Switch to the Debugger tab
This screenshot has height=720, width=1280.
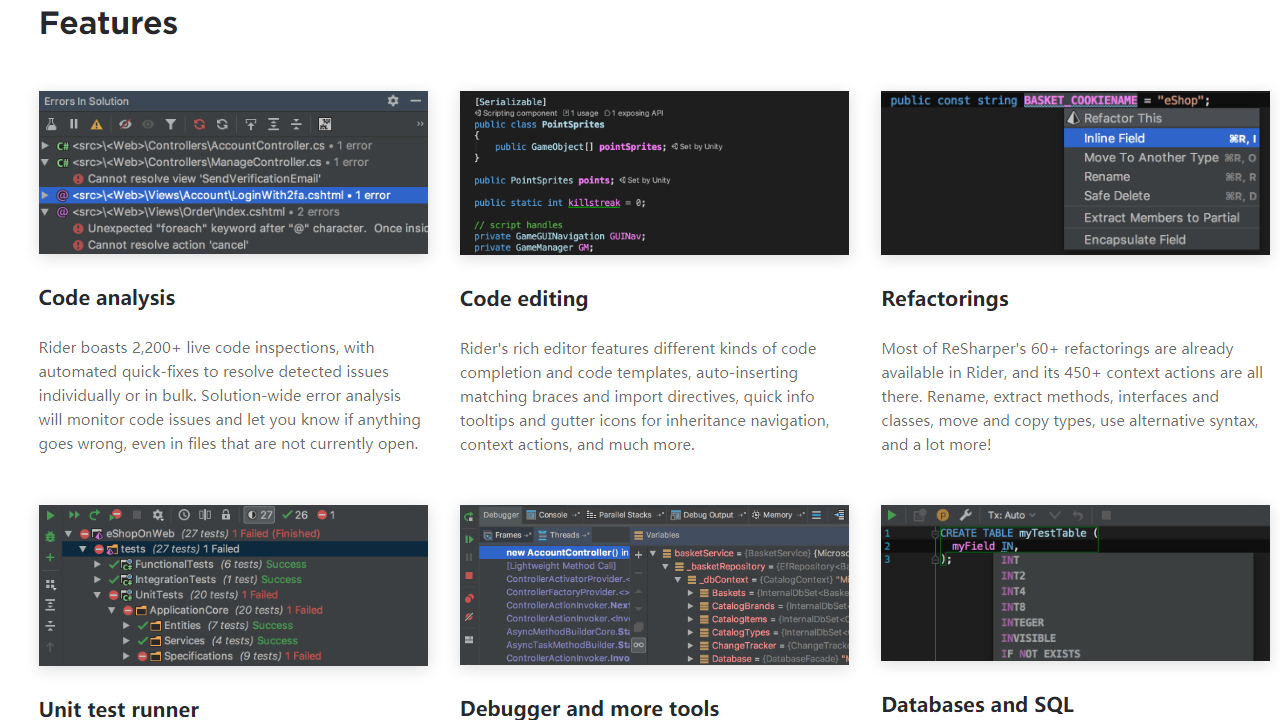pos(501,515)
